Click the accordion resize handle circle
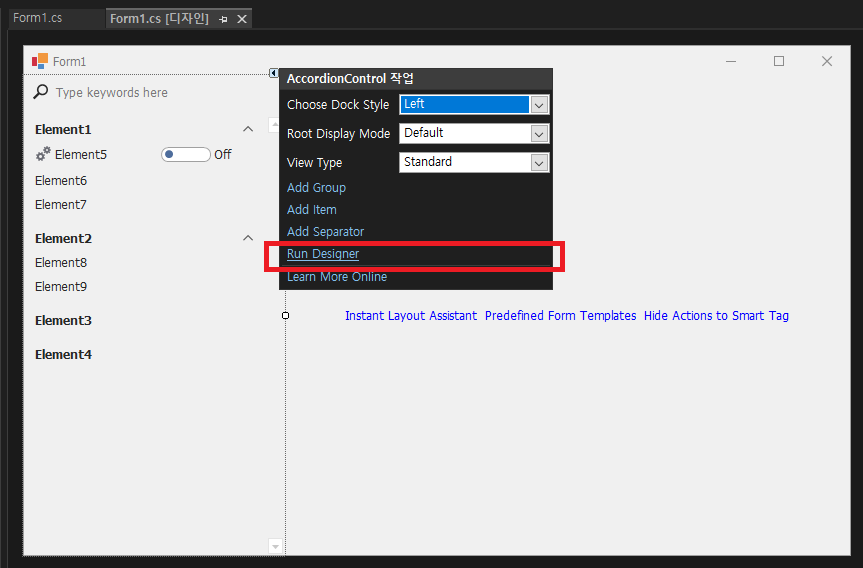Screen dimensions: 863x568 click(285, 315)
